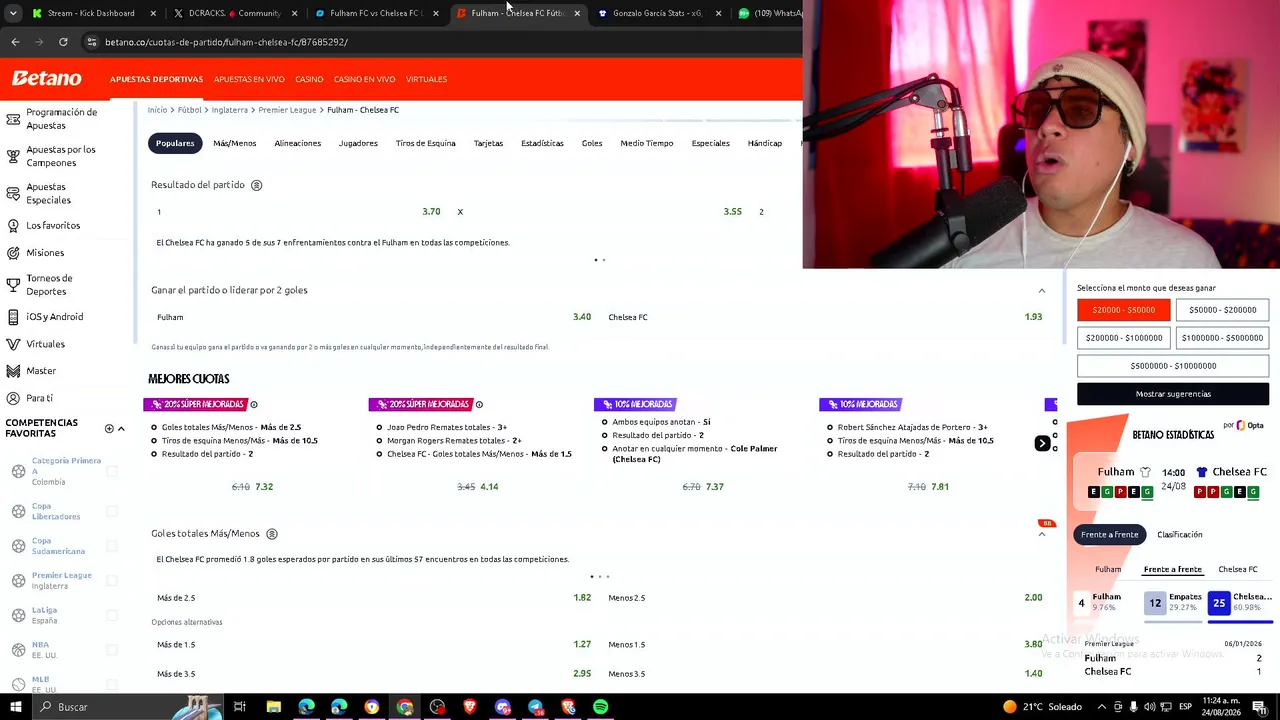
Task: Open Programación de Apuestas icon in sidebar
Action: (13, 119)
